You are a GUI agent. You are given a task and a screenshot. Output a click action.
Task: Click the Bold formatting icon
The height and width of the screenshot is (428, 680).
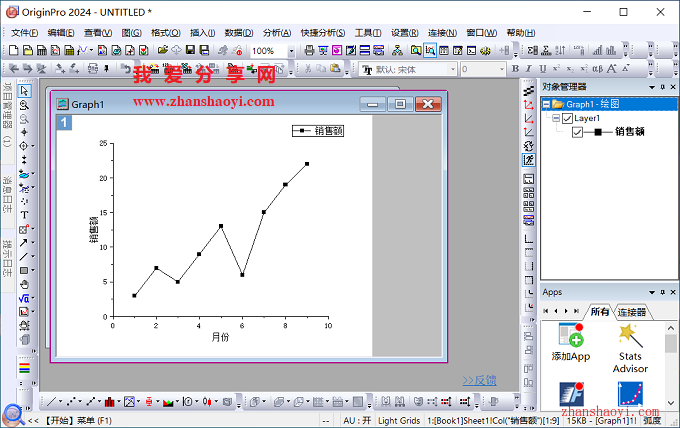coord(515,69)
